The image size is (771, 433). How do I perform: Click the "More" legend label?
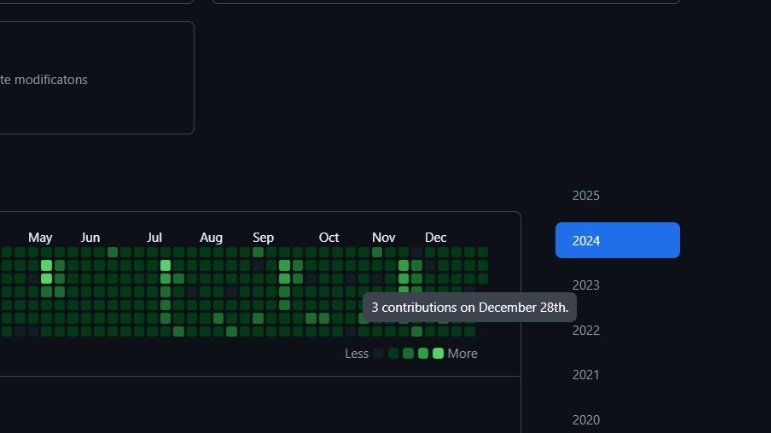(x=463, y=354)
